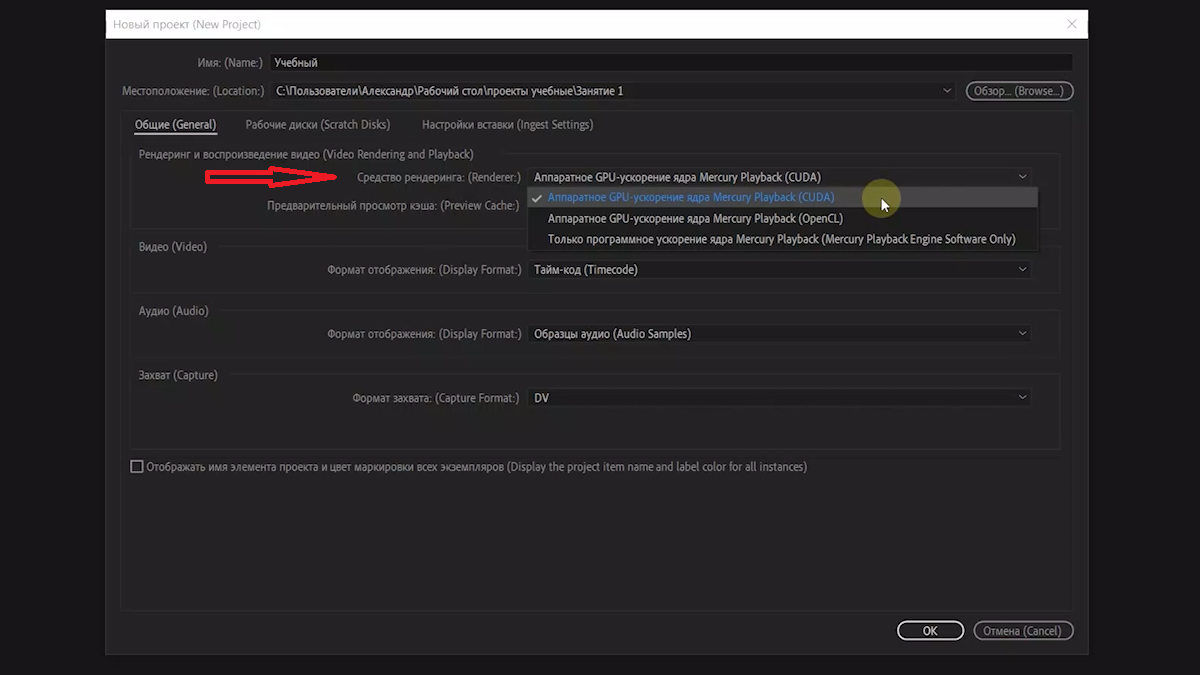The image size is (1200, 675).
Task: Enable display project item name for all instances
Action: 137,466
